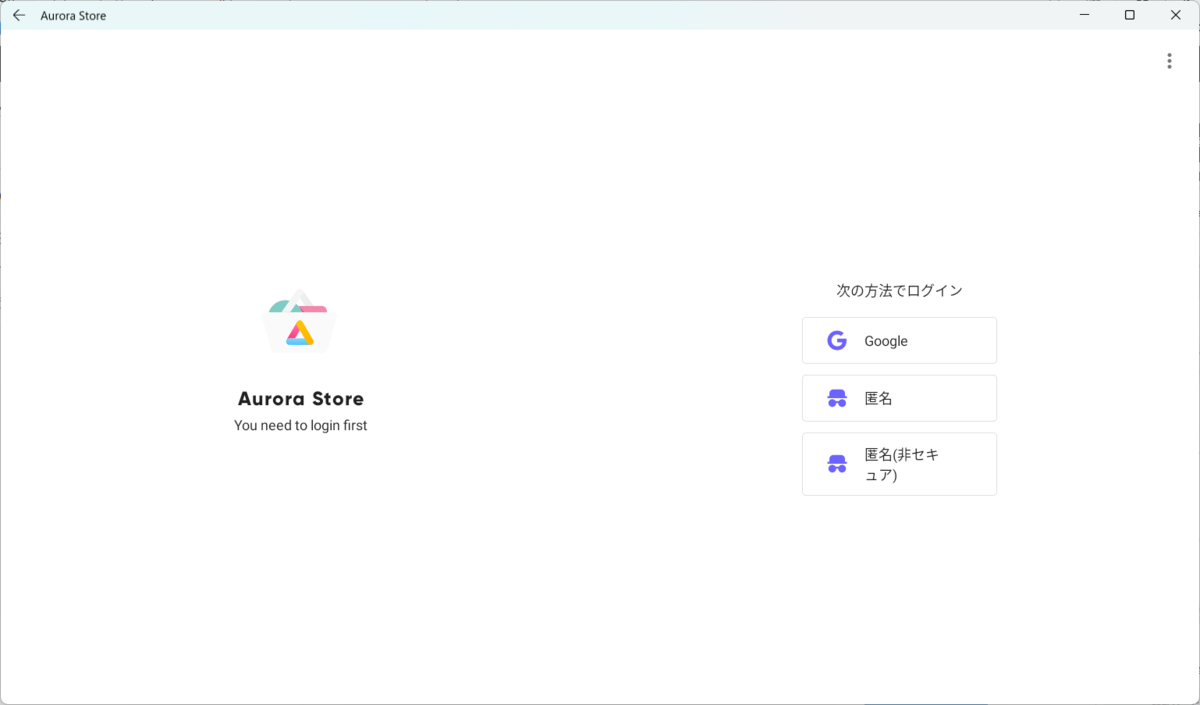
Task: Choose 匿名(非セキュア) insecure anonymous login
Action: [x=899, y=464]
